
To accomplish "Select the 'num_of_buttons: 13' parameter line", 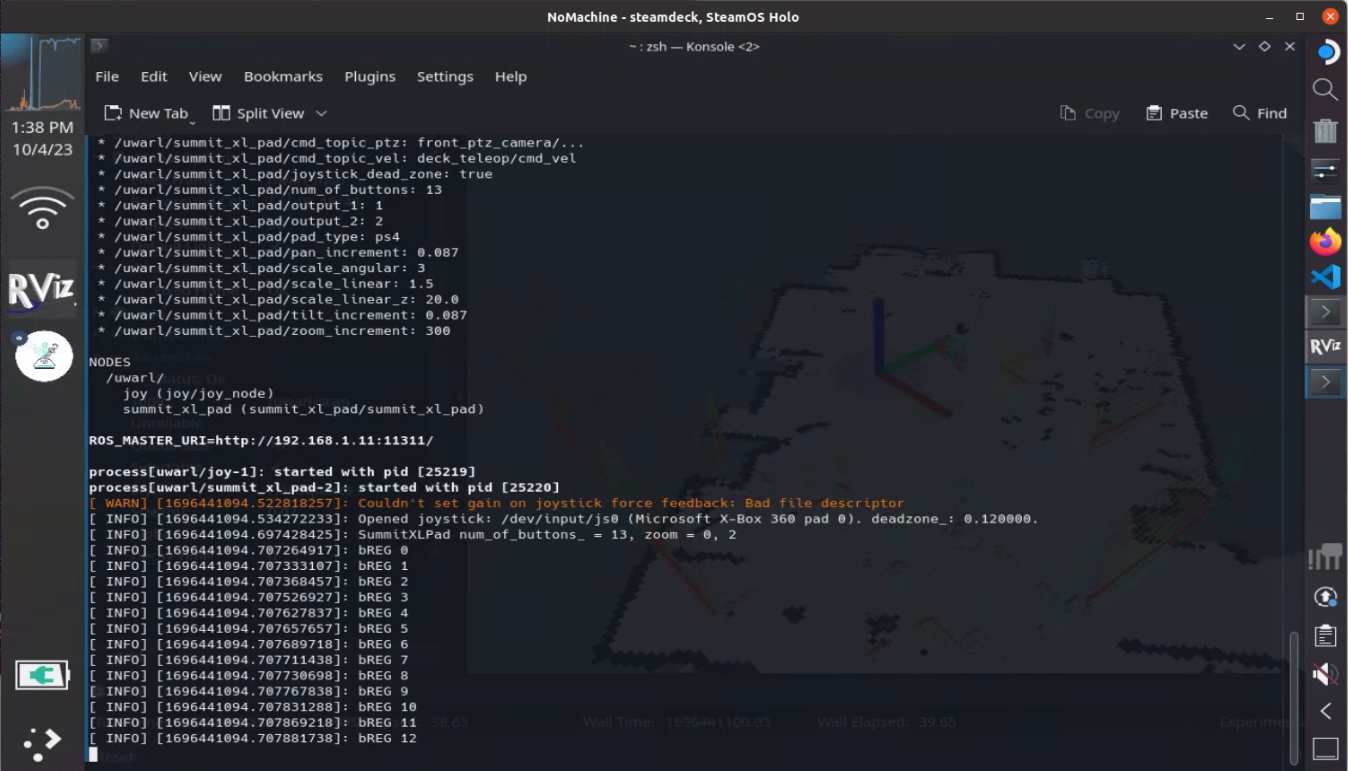I will pyautogui.click(x=269, y=190).
